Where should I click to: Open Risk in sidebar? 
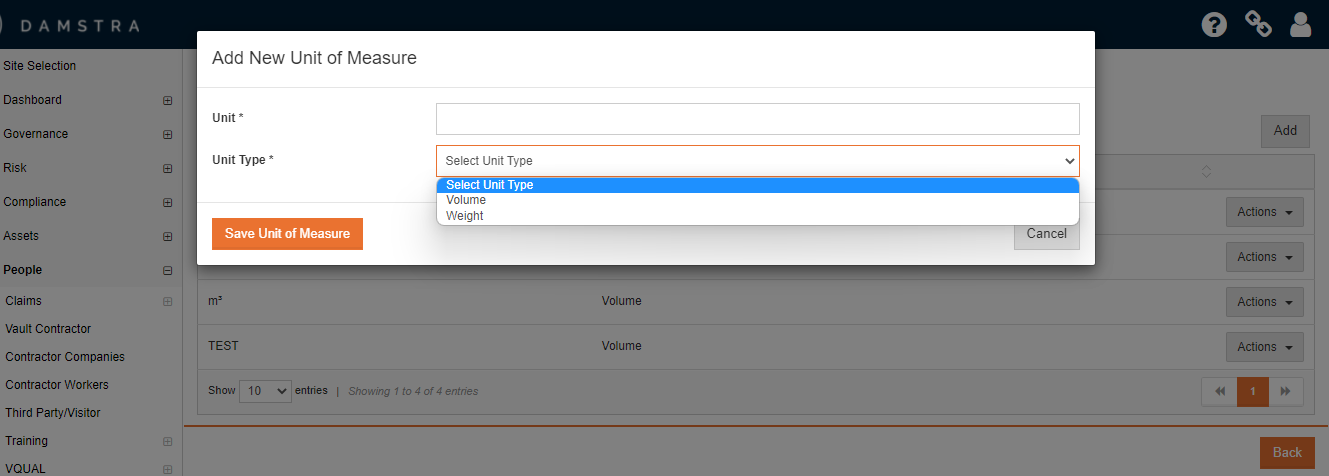15,168
